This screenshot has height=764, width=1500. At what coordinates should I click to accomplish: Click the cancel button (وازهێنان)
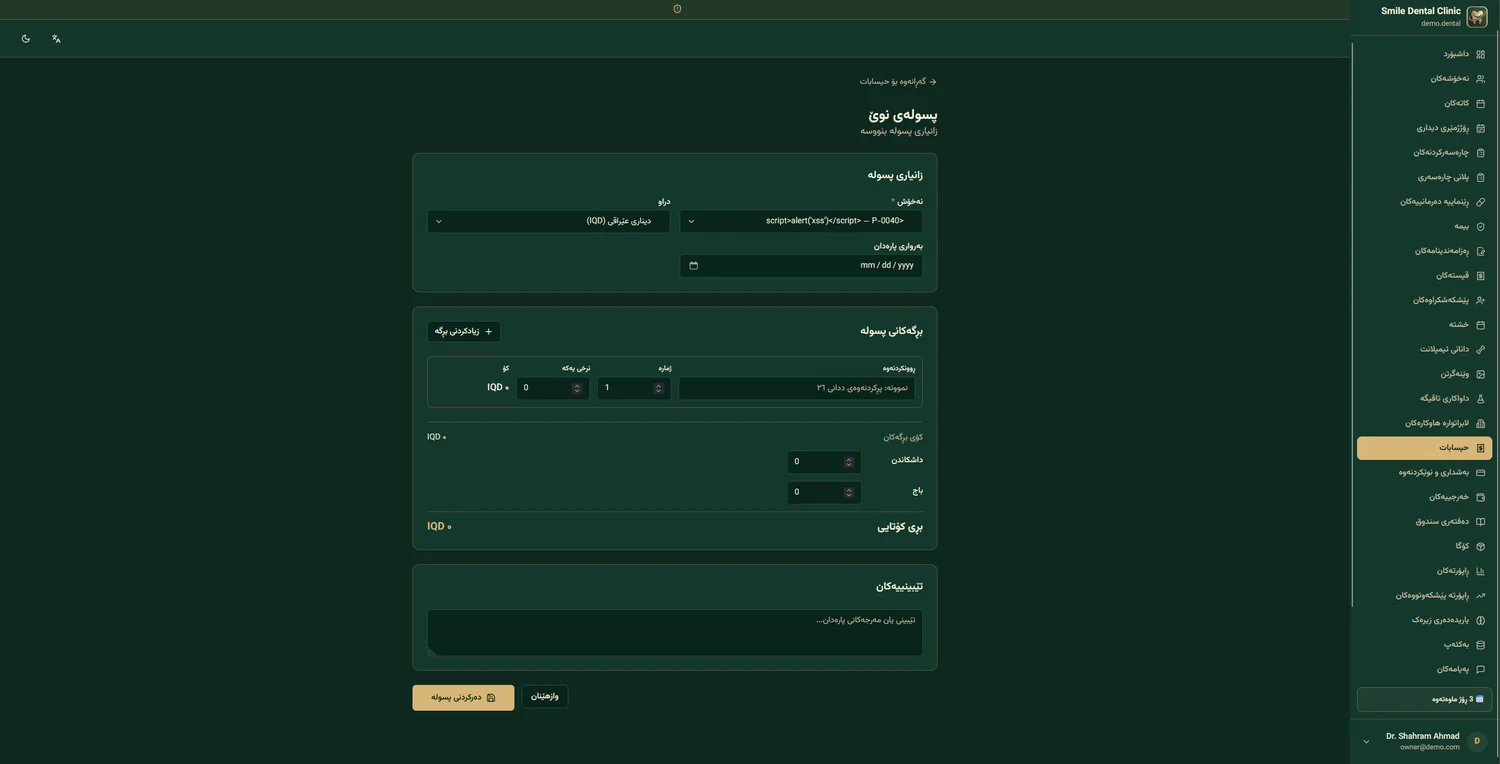click(545, 697)
